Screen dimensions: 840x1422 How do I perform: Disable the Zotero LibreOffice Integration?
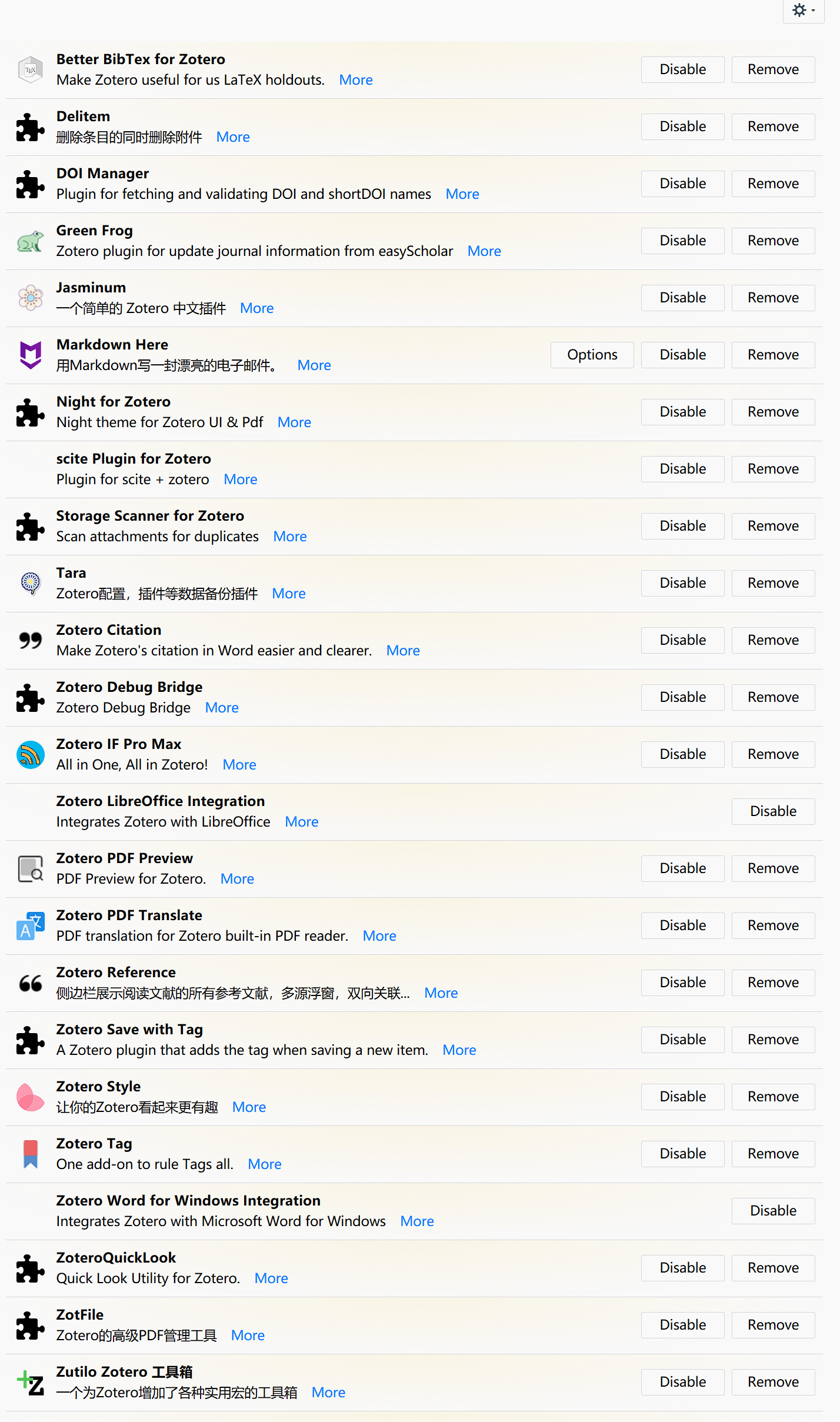point(772,811)
